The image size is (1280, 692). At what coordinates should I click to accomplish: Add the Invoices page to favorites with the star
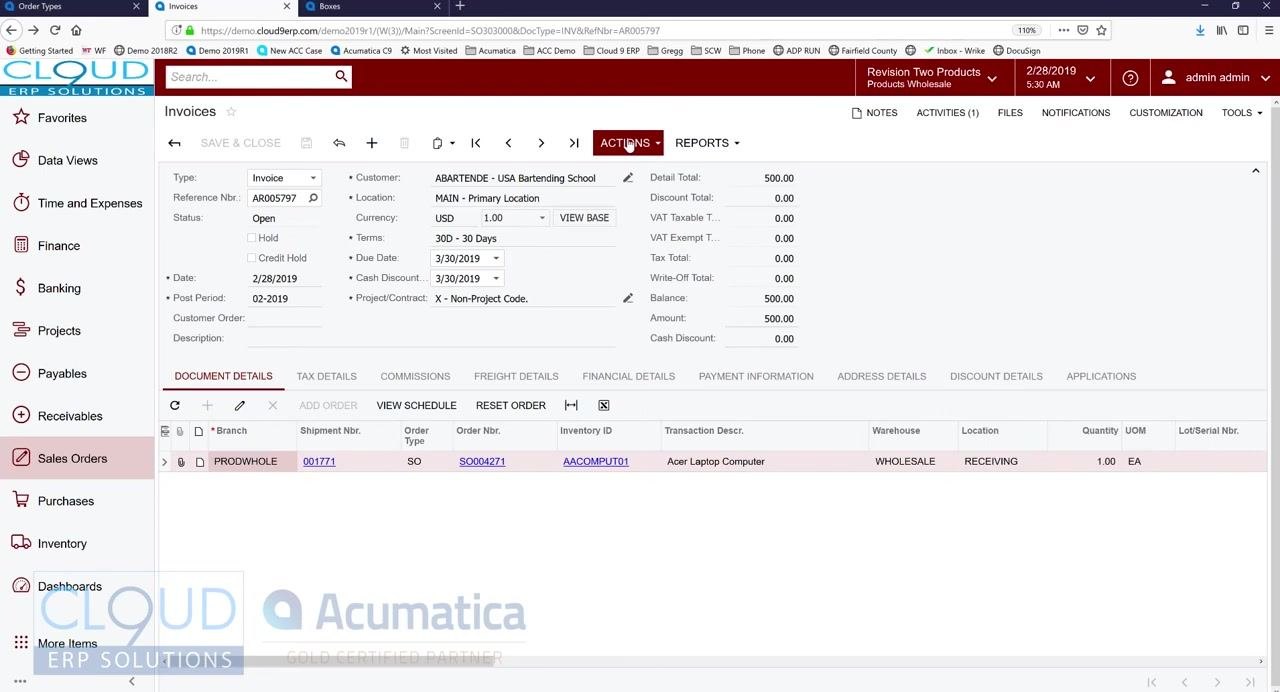(x=231, y=111)
